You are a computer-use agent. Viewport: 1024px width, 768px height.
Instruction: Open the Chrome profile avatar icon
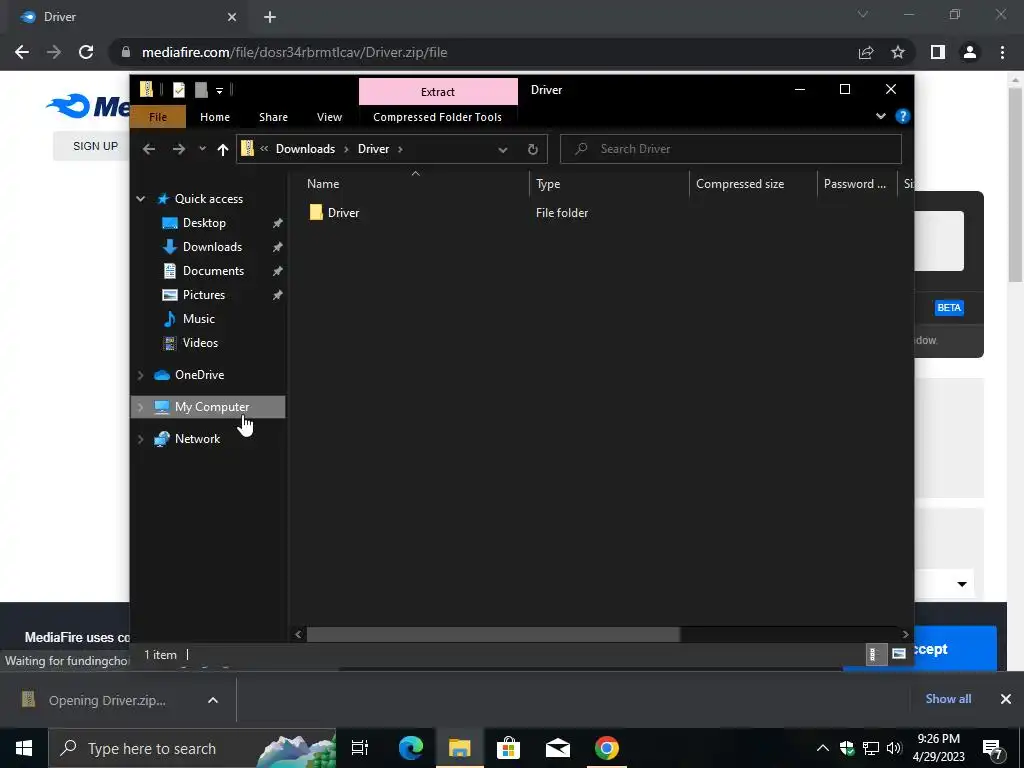(970, 52)
